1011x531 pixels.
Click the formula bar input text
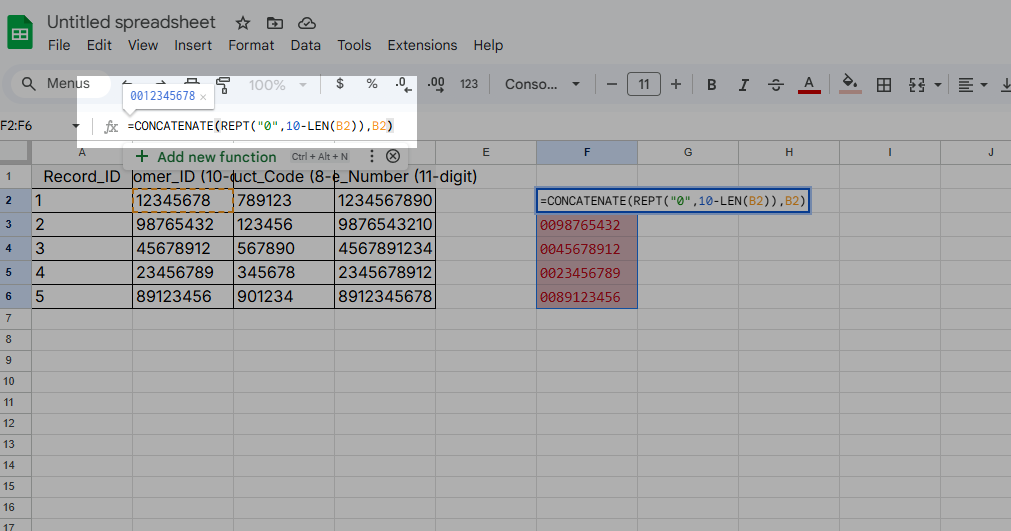click(260, 126)
